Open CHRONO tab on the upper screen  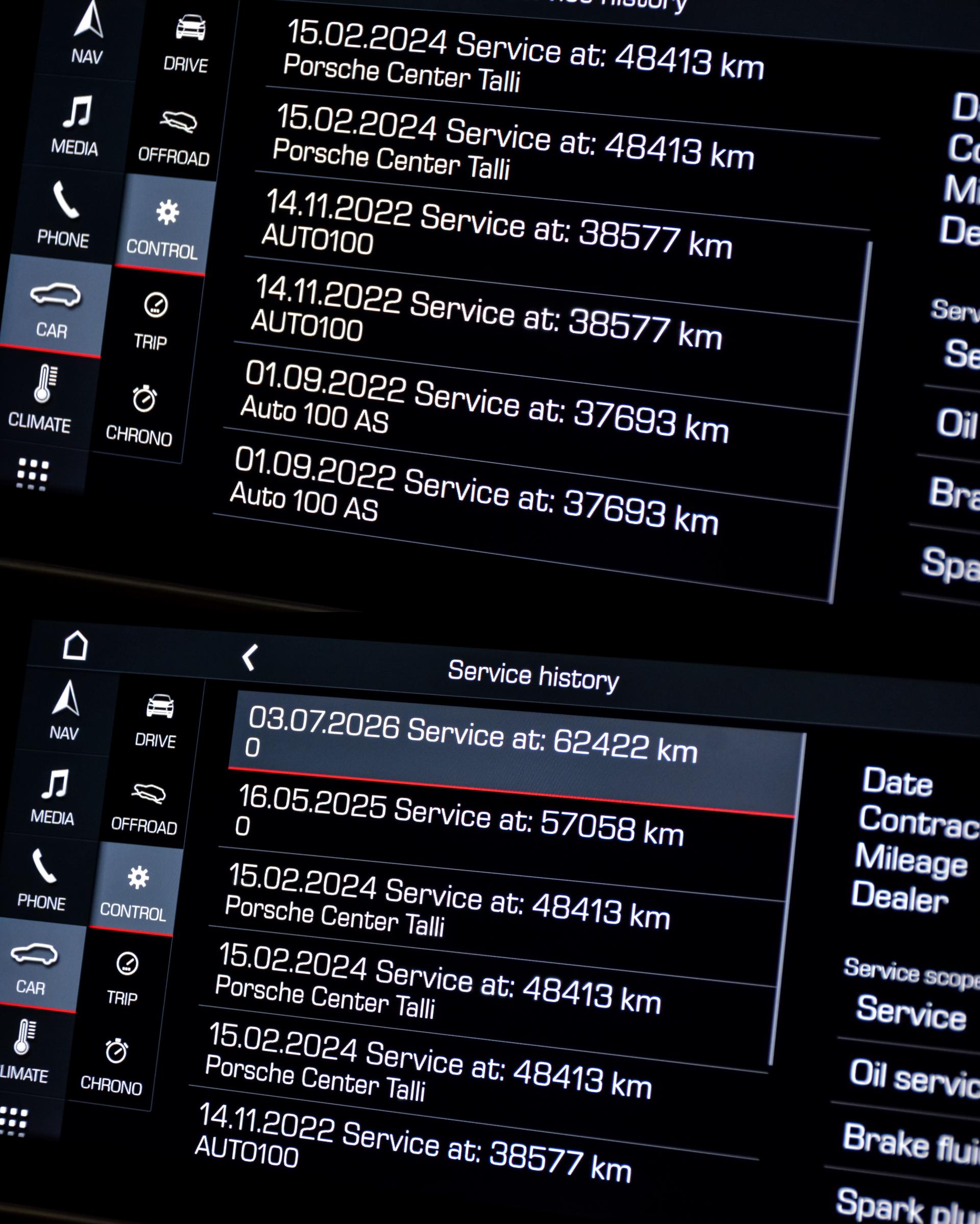(x=141, y=416)
